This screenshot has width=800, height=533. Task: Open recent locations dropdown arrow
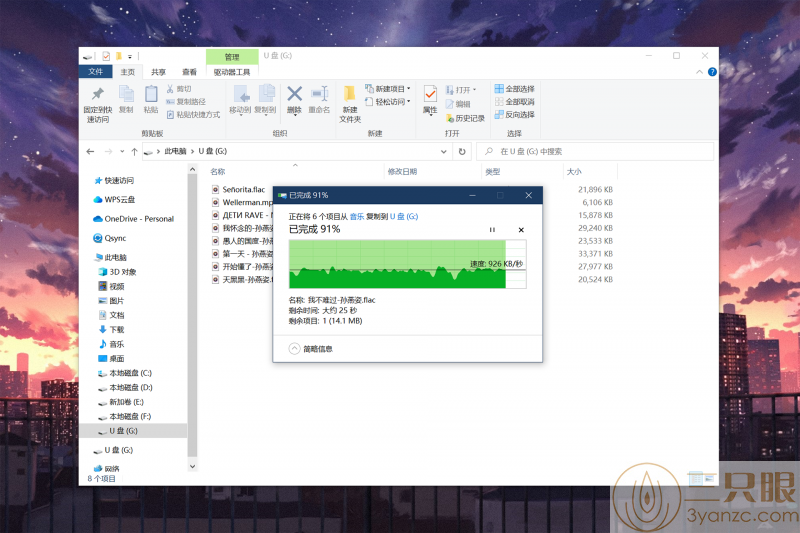[122, 151]
